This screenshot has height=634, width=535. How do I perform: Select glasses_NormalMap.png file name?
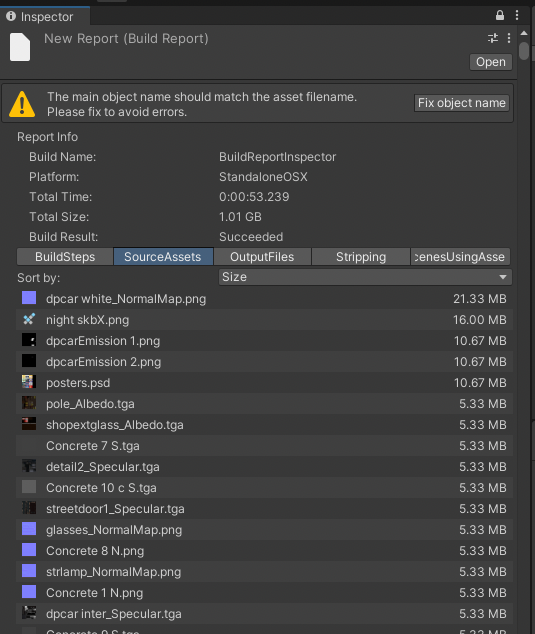click(x=114, y=530)
